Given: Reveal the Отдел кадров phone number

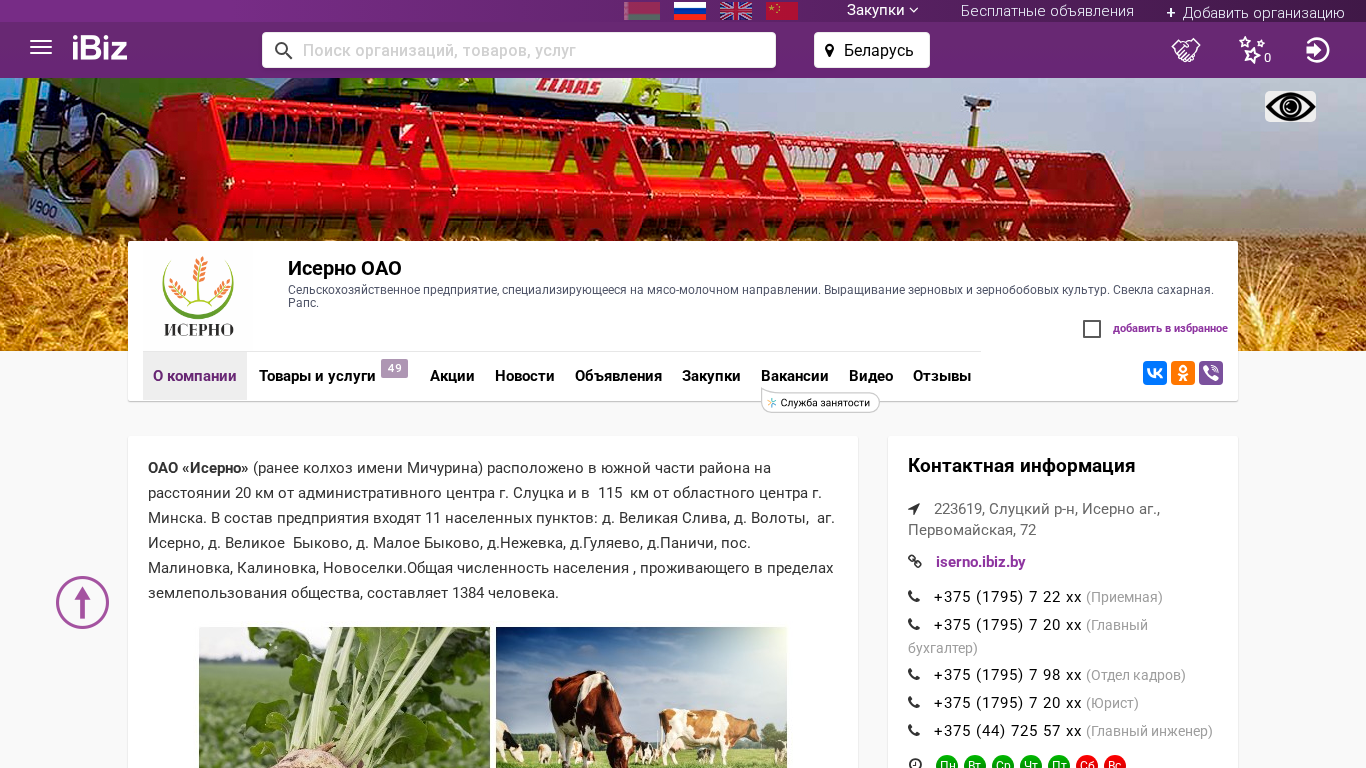Looking at the screenshot, I should point(1008,675).
